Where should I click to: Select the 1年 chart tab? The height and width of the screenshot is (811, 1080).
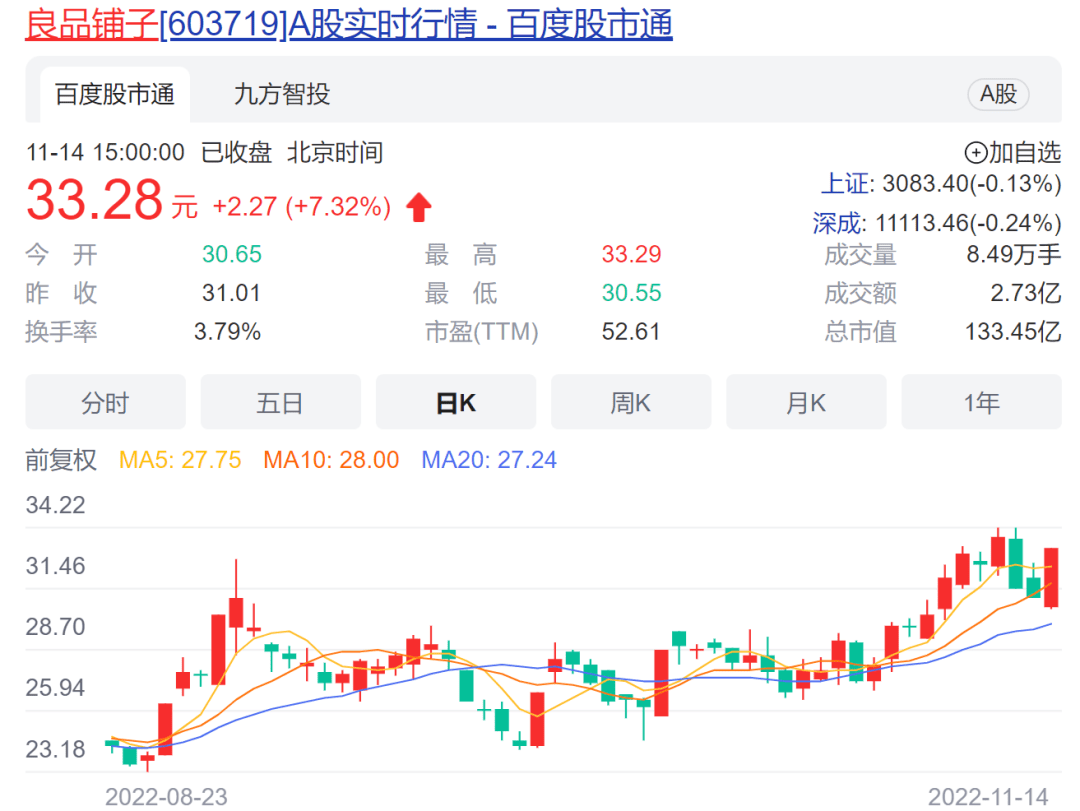pos(982,402)
